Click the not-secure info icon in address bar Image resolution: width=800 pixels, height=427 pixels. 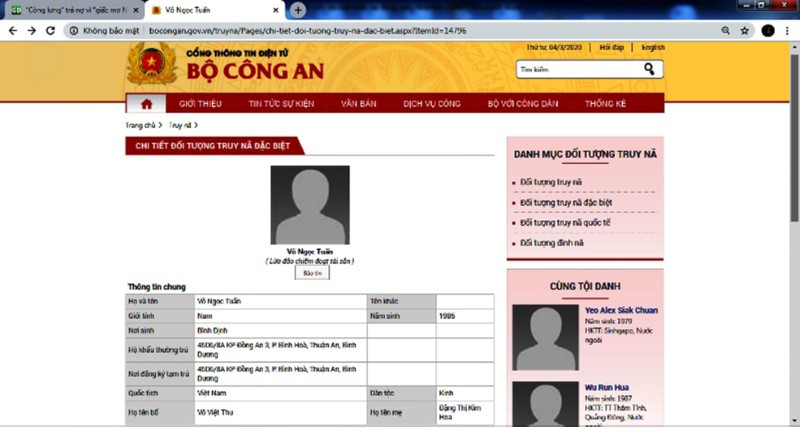[x=74, y=31]
